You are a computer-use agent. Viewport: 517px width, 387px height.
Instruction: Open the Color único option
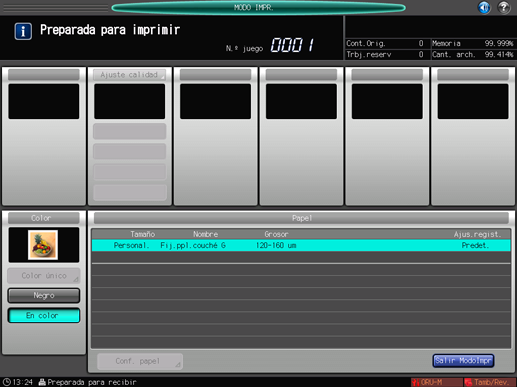pos(44,276)
